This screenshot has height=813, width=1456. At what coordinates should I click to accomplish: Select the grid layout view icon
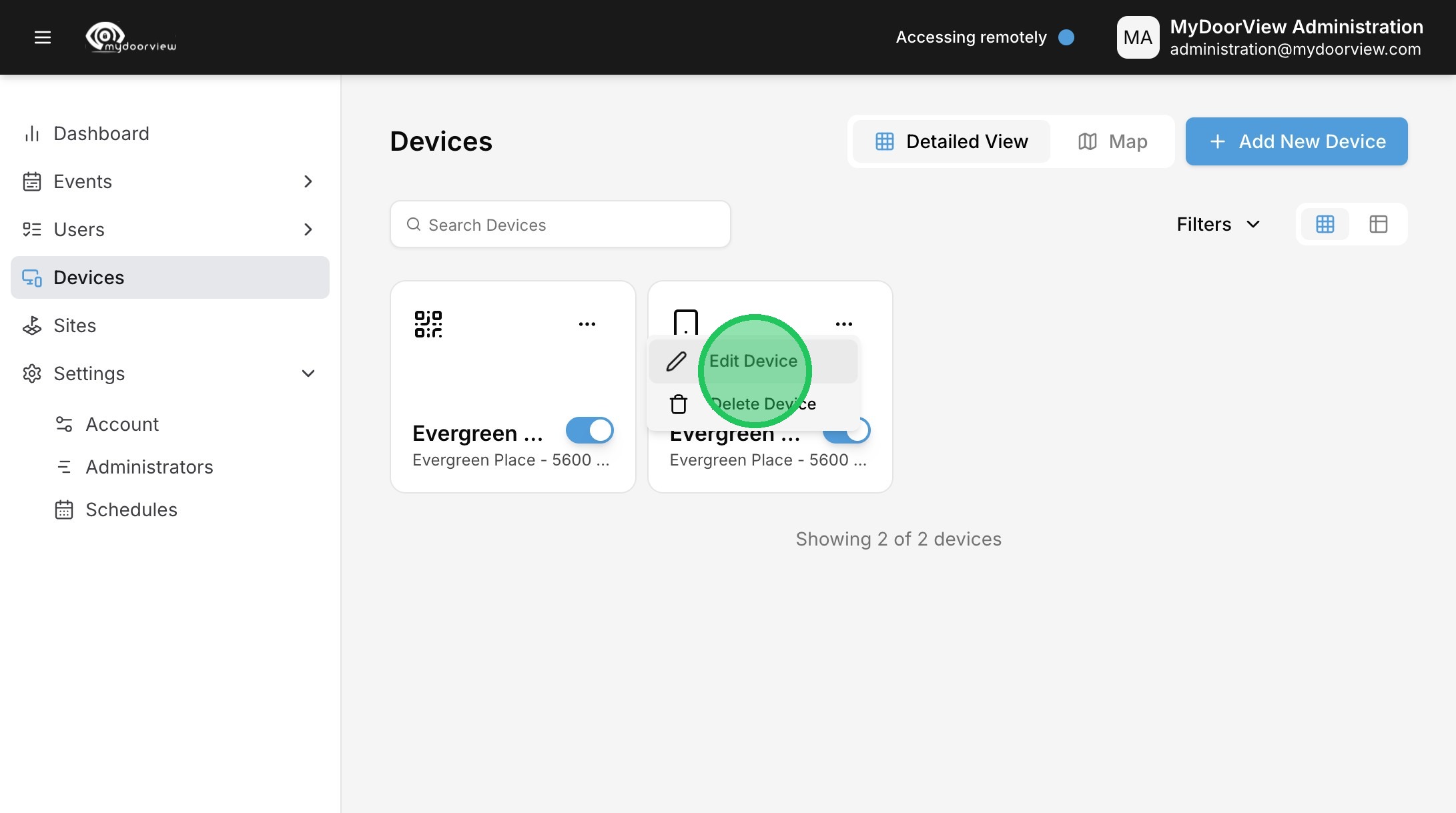[x=1325, y=224]
